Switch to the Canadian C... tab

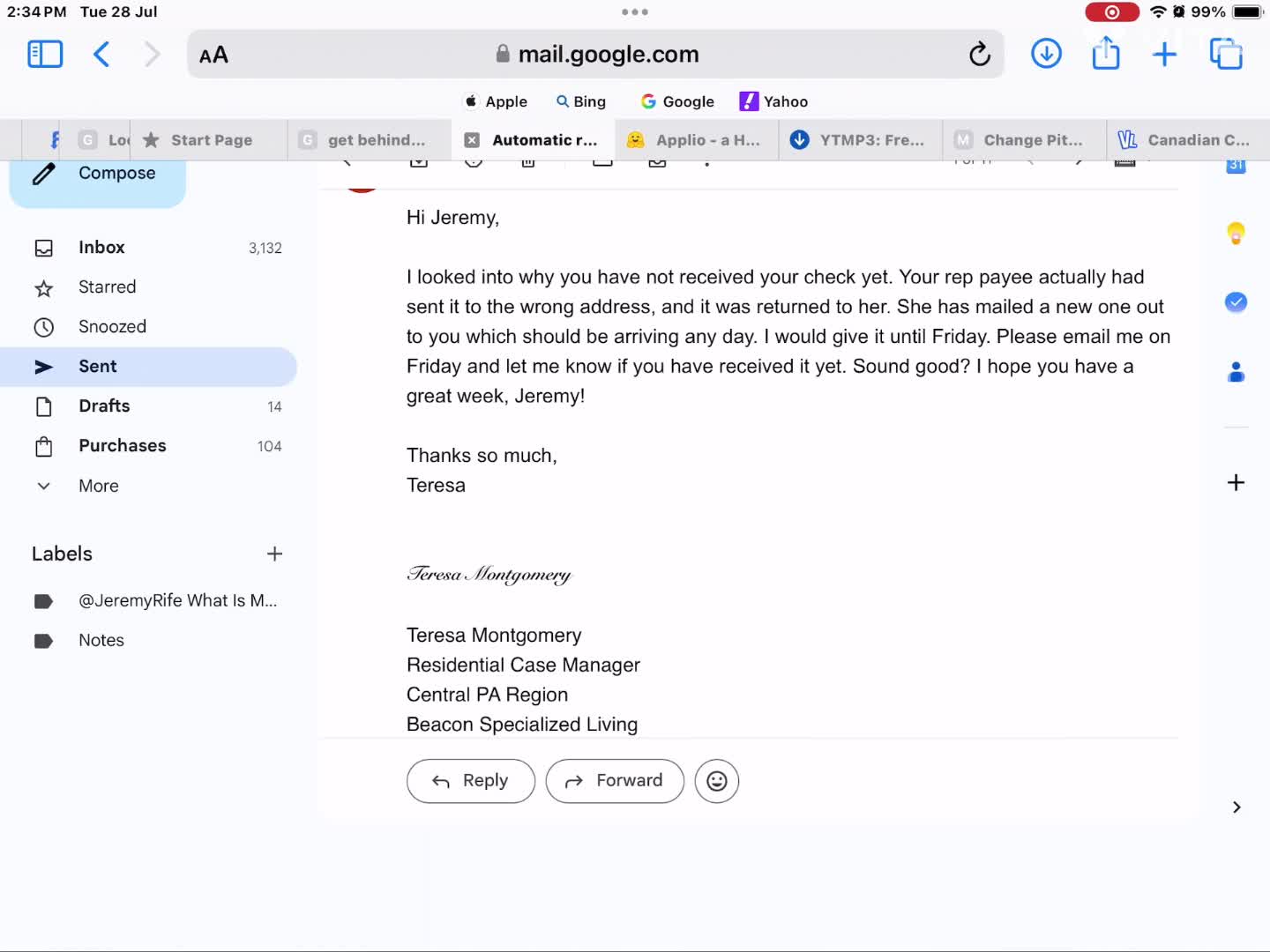coord(1188,140)
